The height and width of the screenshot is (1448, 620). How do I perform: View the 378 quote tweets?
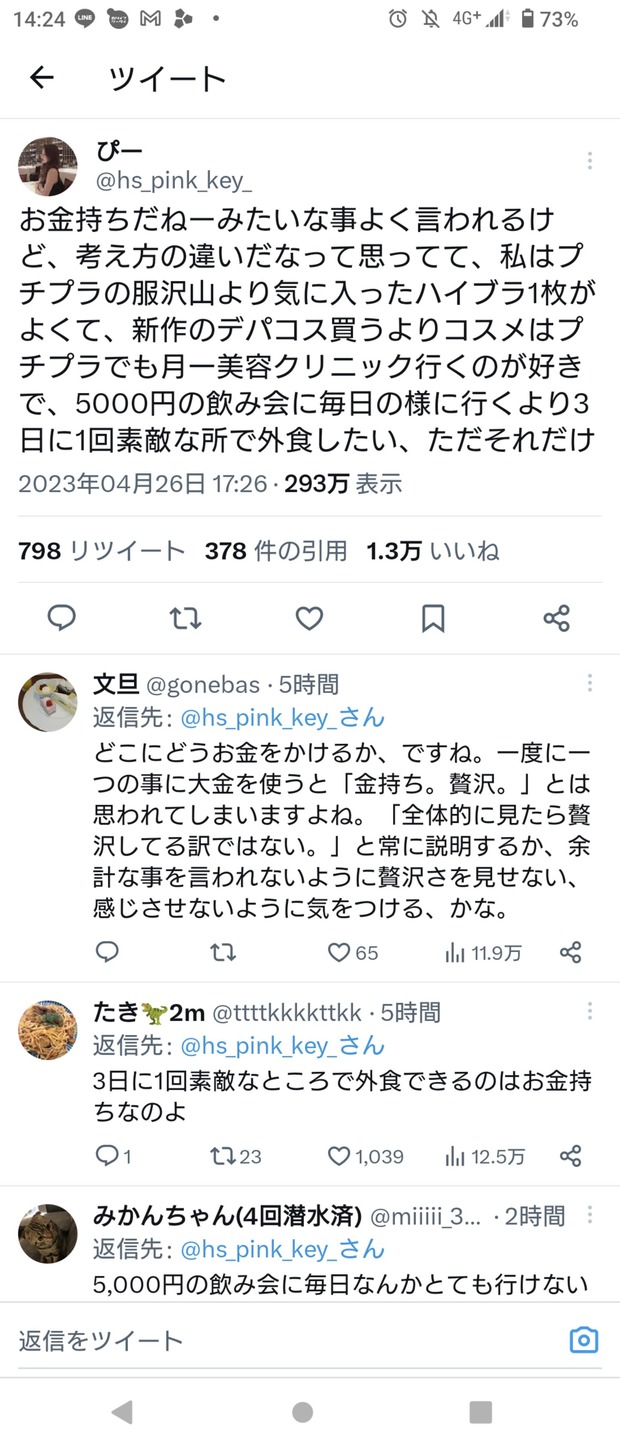pos(276,550)
